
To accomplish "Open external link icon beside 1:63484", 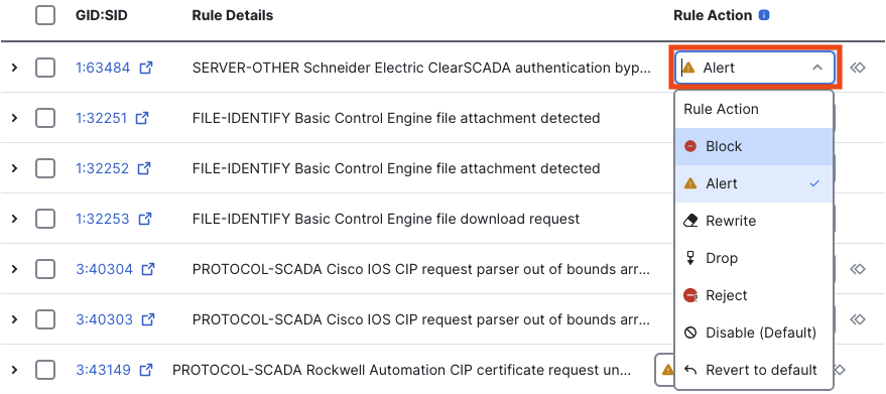I will click(x=146, y=68).
